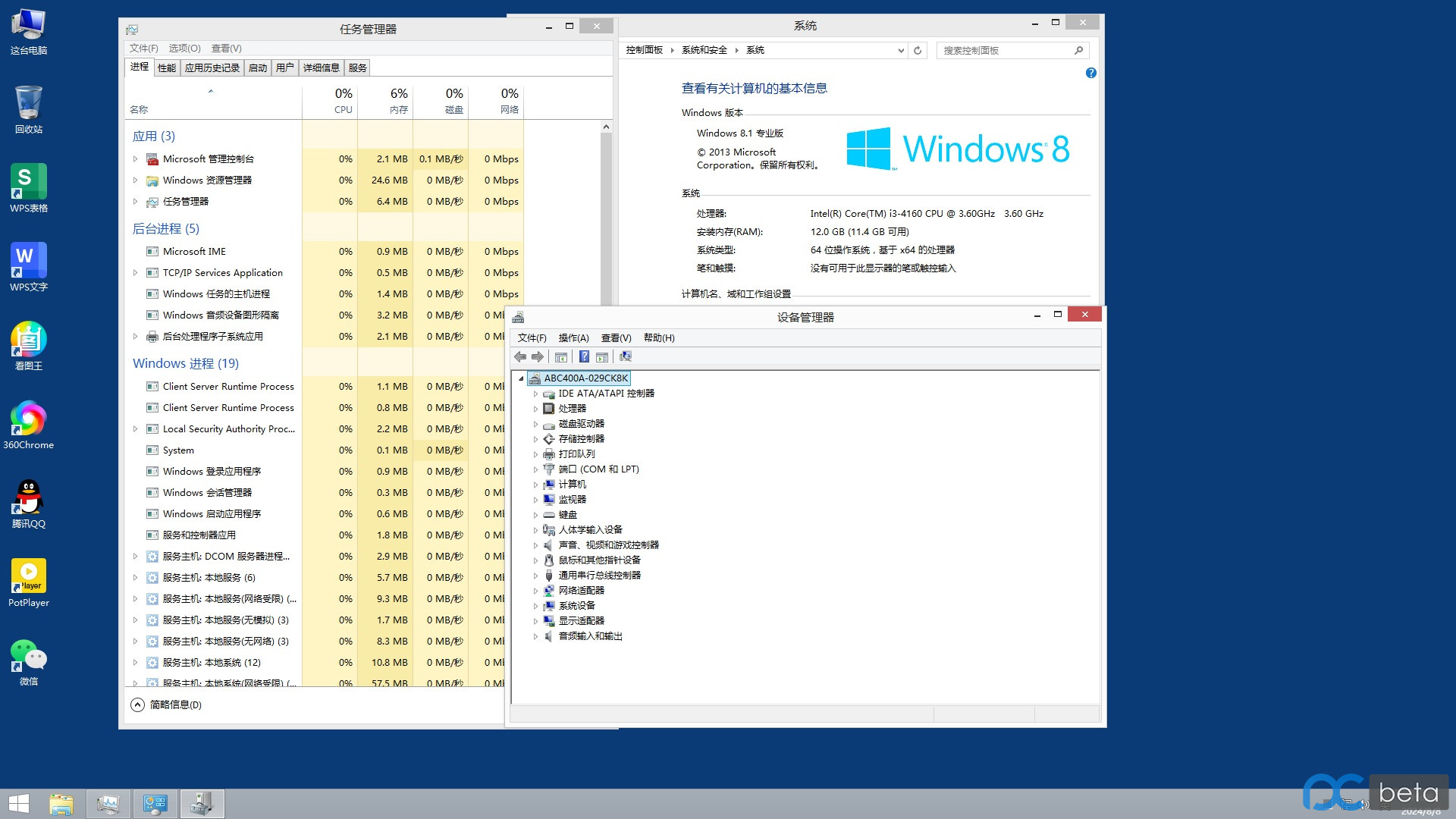Open 腾讯QQ from desktop icon

pos(28,498)
